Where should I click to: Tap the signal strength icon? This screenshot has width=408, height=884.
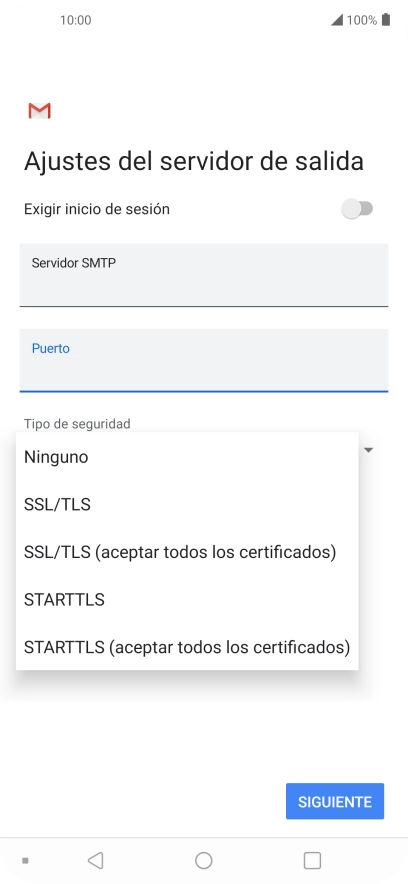pyautogui.click(x=337, y=20)
